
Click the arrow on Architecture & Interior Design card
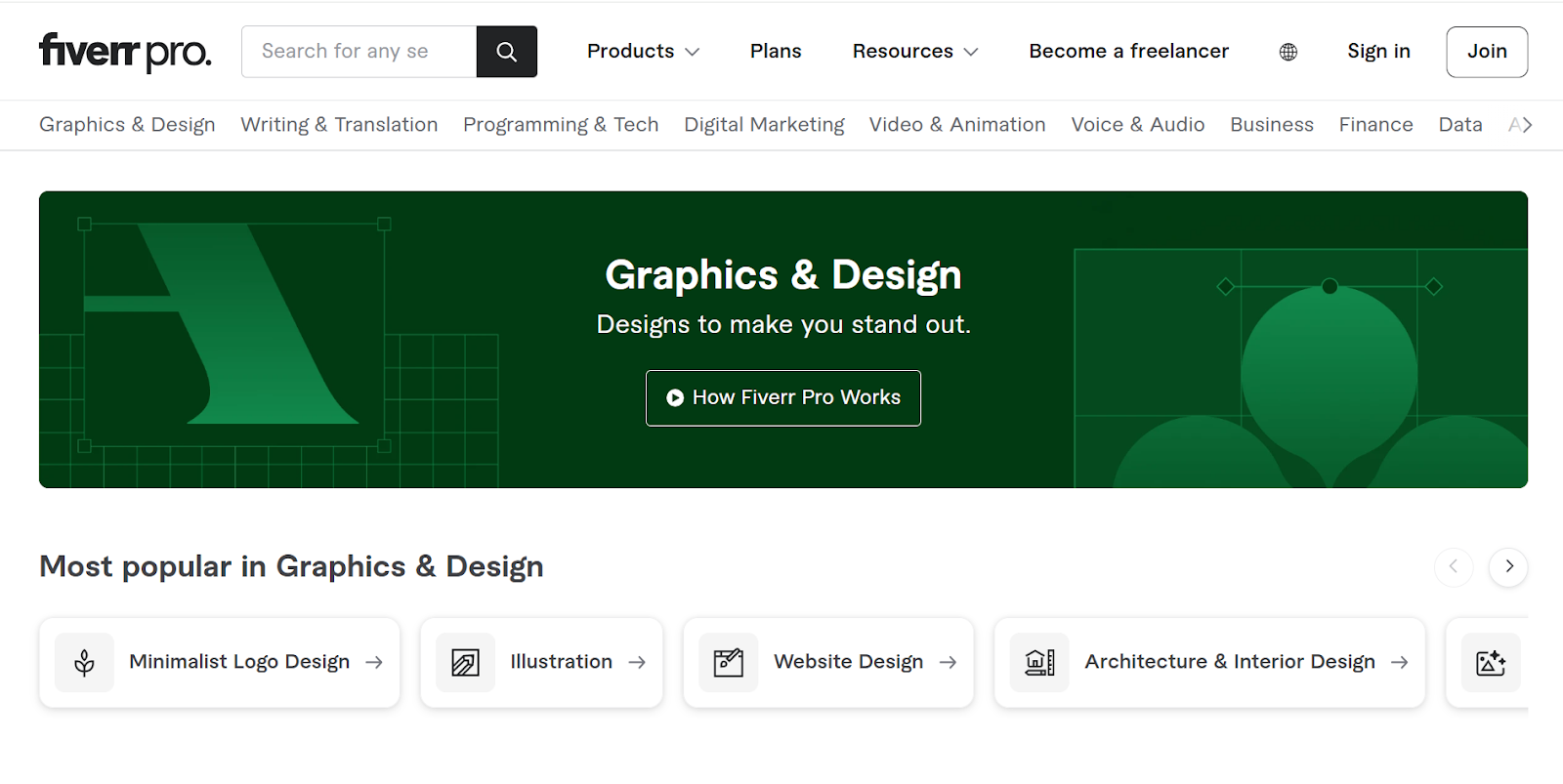[x=1399, y=662]
